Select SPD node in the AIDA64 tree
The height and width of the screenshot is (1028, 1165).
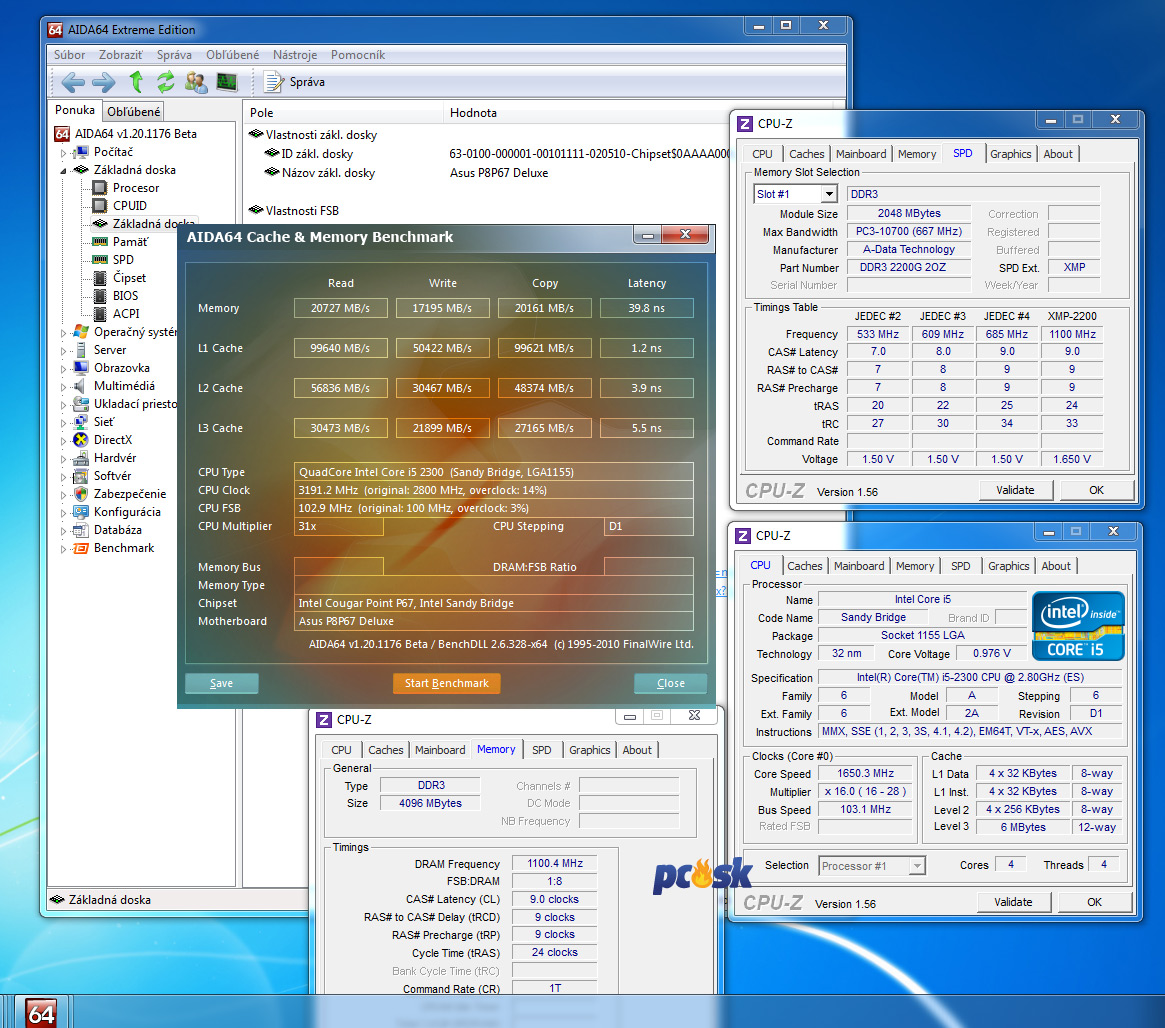tap(123, 260)
